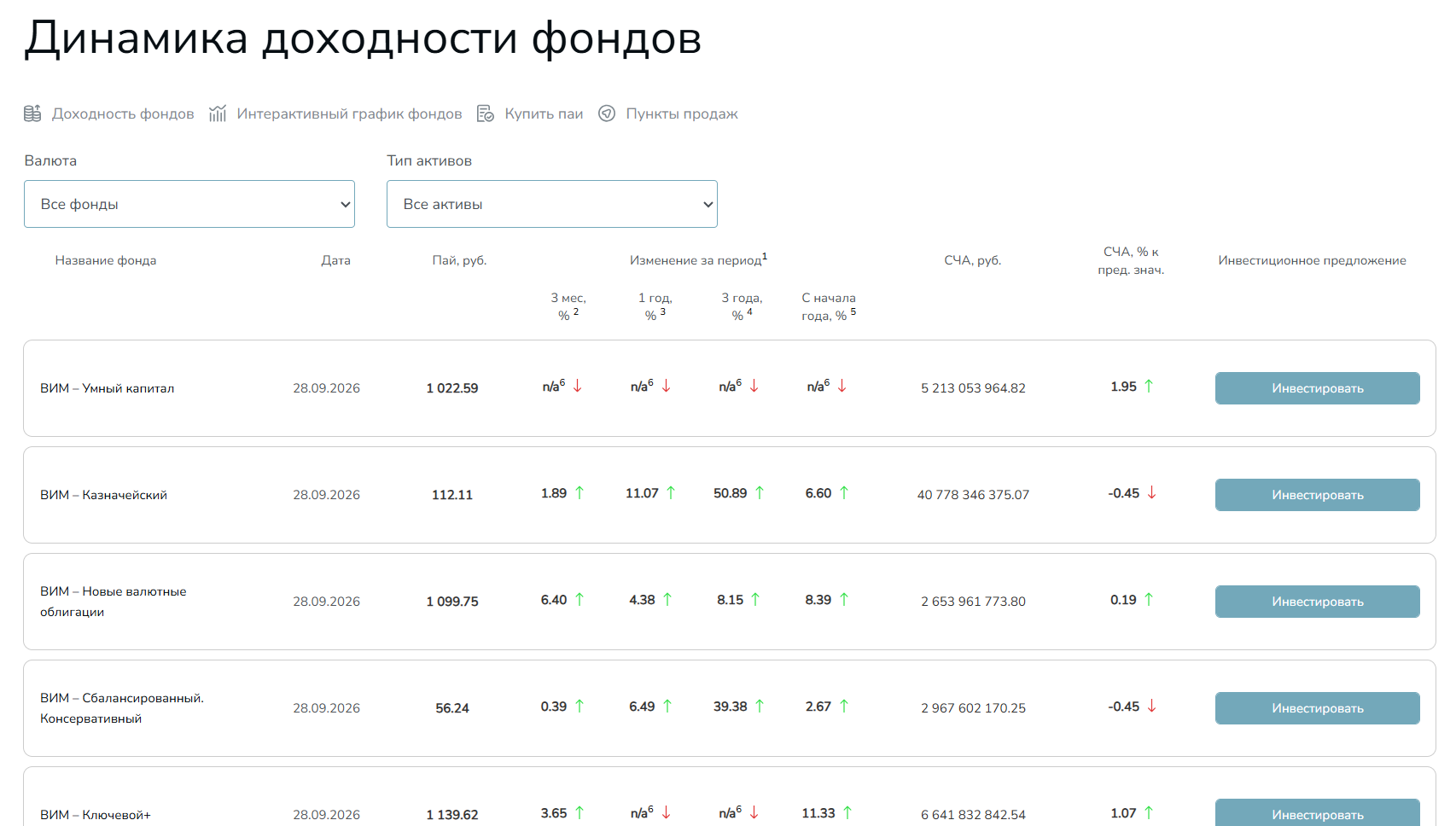Click the 11.33 year-to-date value

pos(818,813)
